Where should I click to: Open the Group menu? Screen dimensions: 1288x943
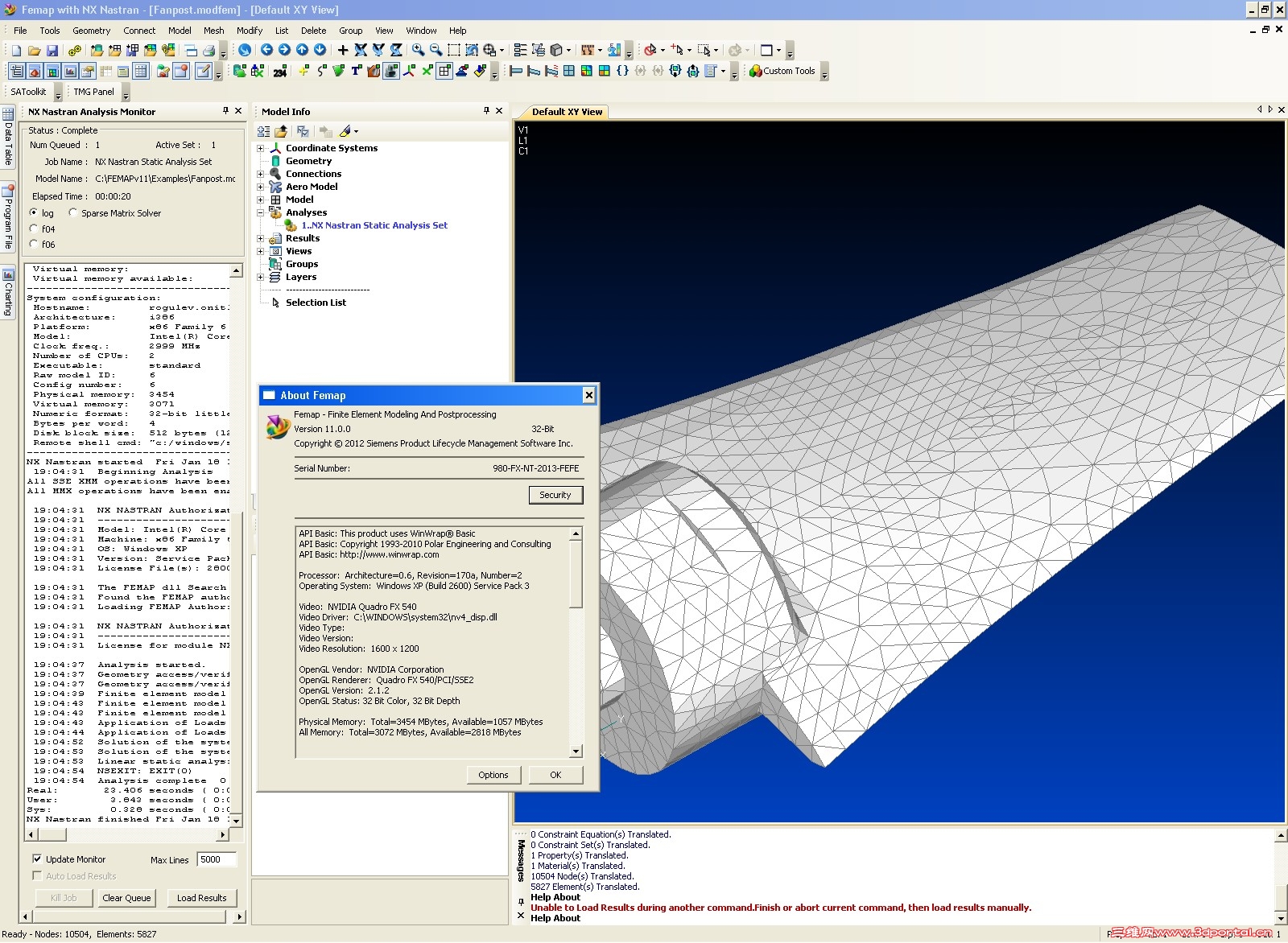pyautogui.click(x=350, y=31)
